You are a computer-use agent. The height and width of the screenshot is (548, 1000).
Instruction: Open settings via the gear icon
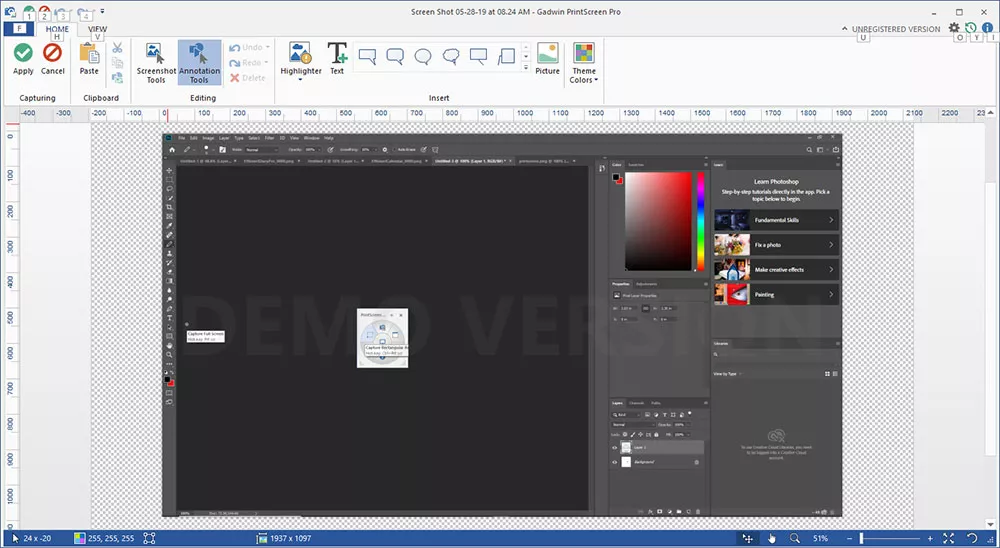[953, 28]
